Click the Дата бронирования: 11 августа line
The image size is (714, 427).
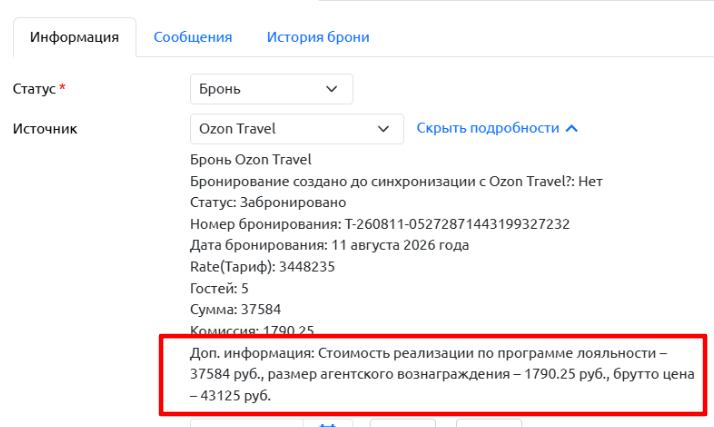click(329, 245)
